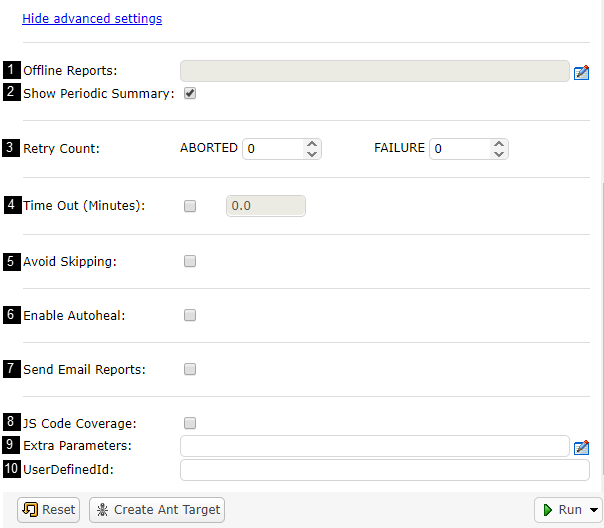Decrease ABORTED retry count stepper
This screenshot has width=604, height=528.
coord(312,154)
